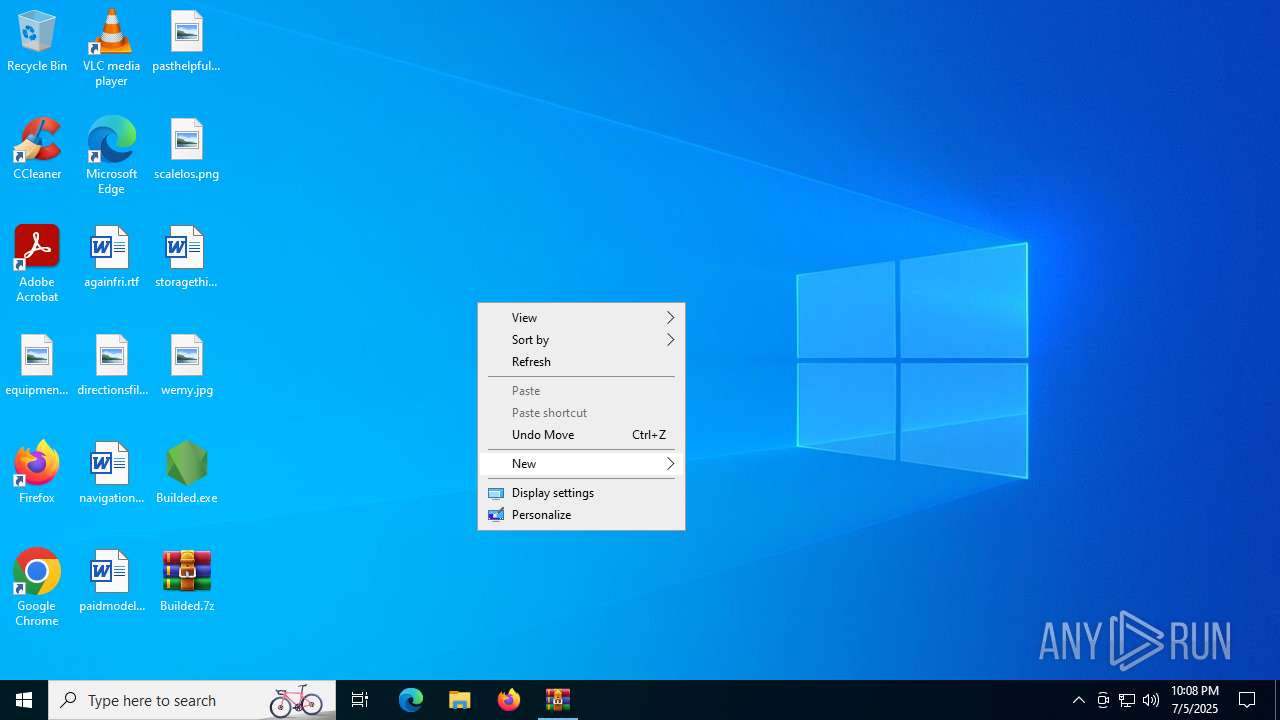Select the pasthelpful image file icon

pyautogui.click(x=186, y=42)
